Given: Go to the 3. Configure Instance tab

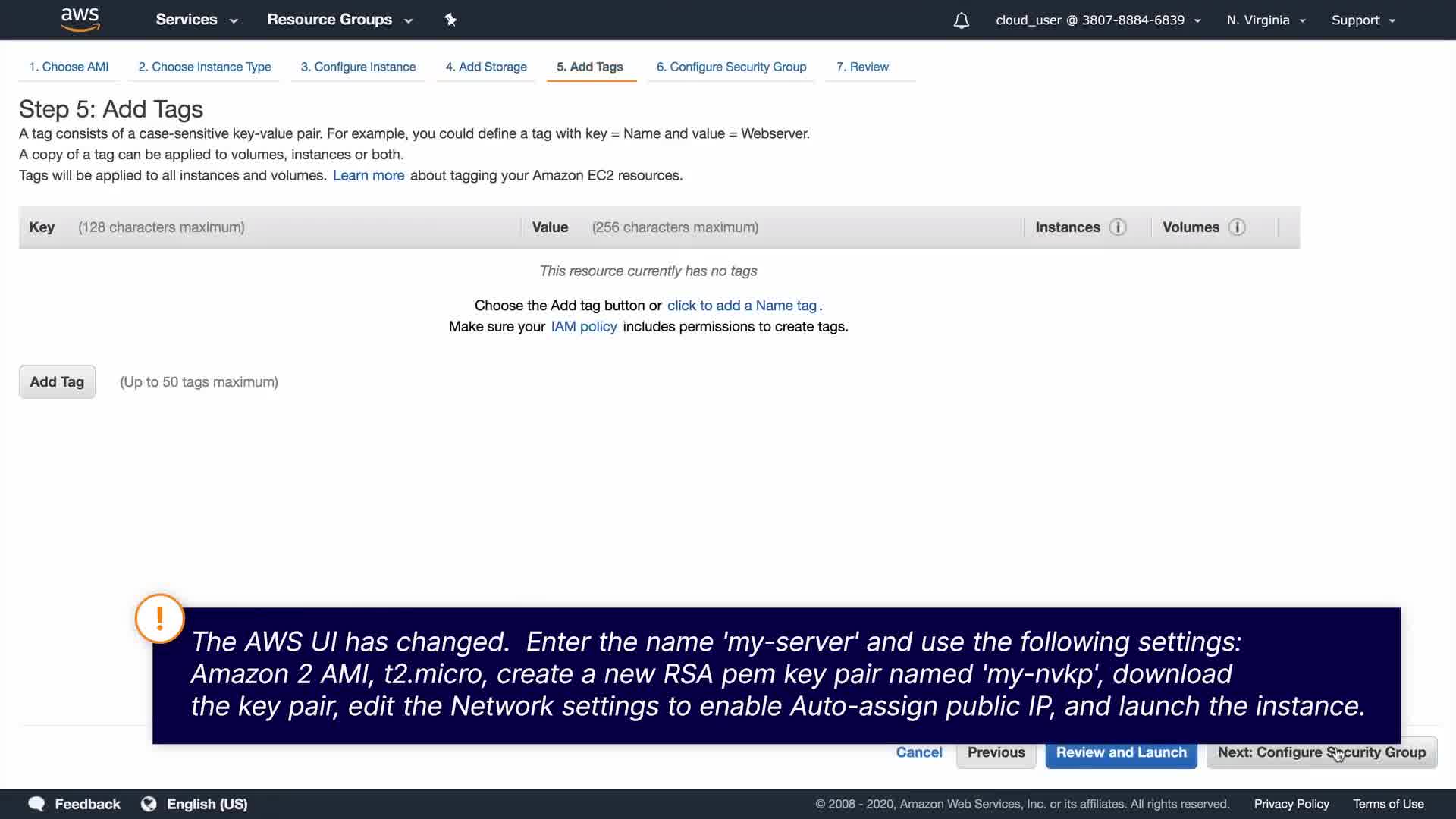Looking at the screenshot, I should pos(358,67).
